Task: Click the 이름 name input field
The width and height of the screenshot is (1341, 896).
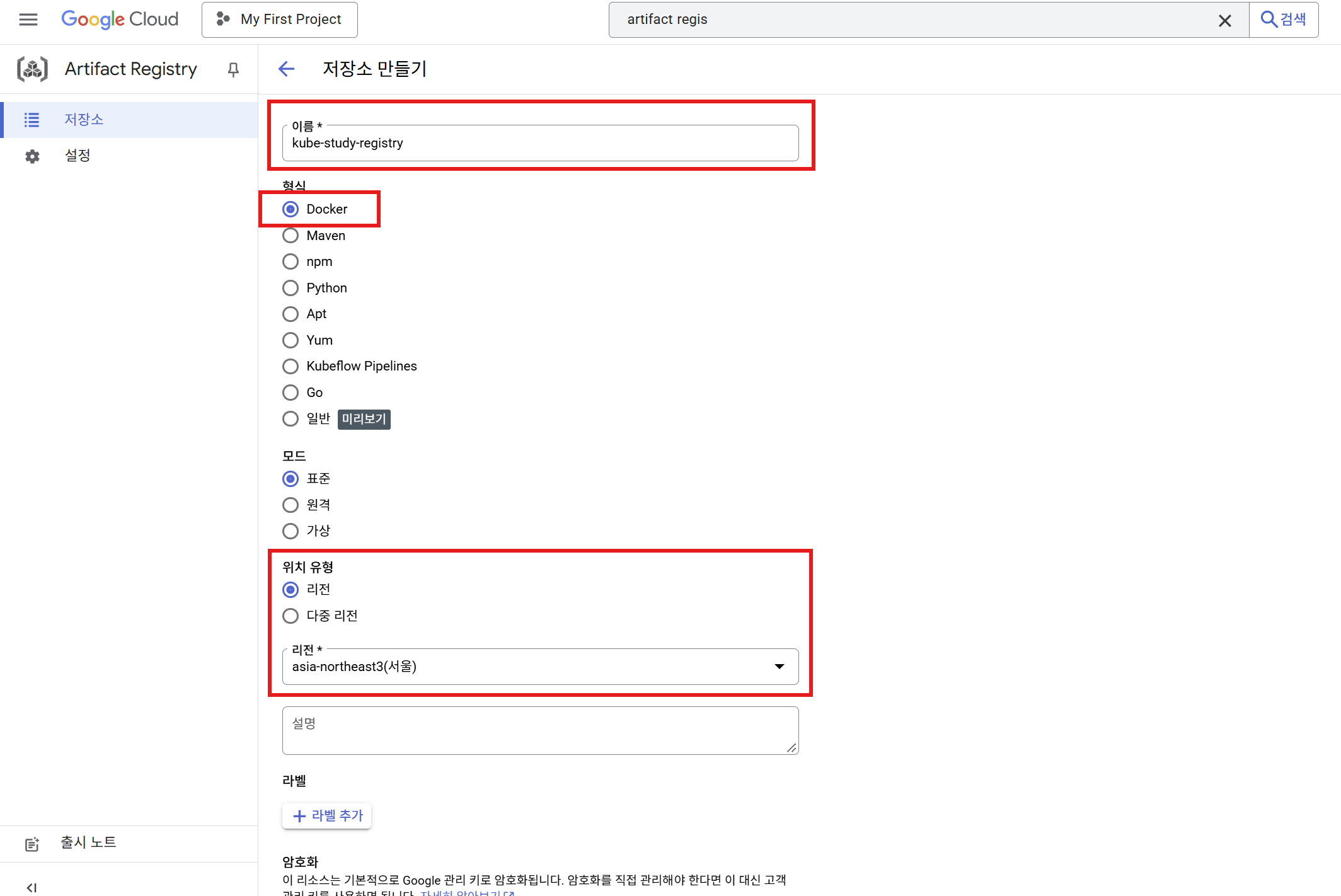Action: 540,143
